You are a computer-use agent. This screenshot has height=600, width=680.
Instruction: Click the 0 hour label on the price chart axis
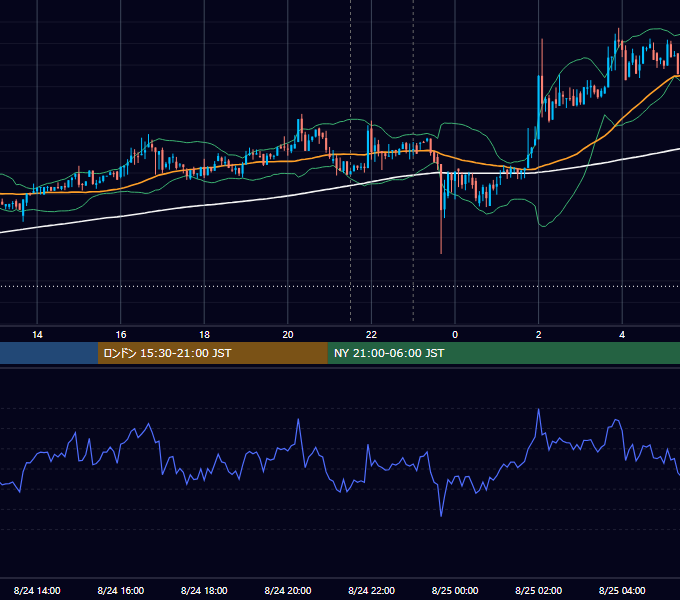click(455, 335)
